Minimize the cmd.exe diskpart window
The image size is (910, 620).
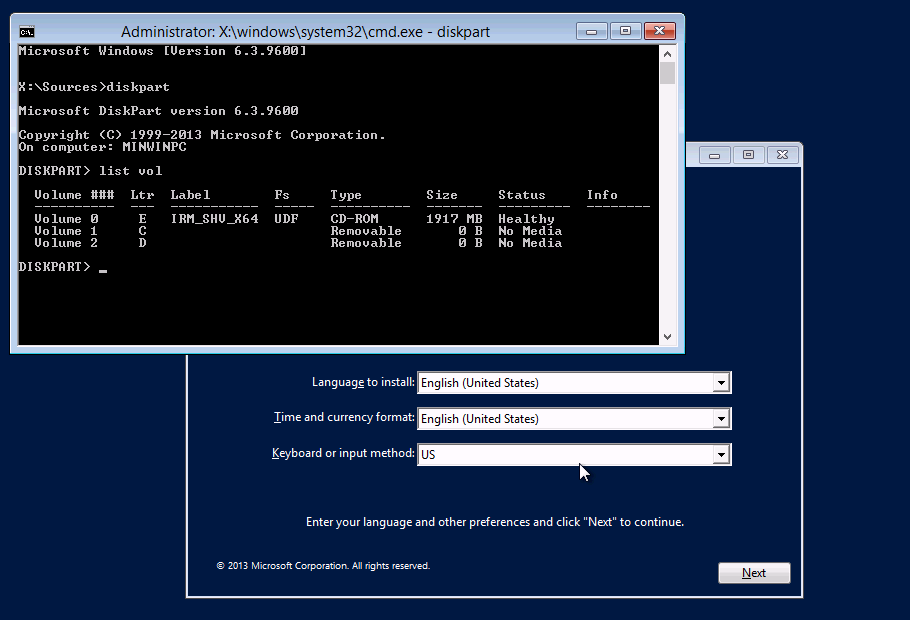tap(591, 31)
